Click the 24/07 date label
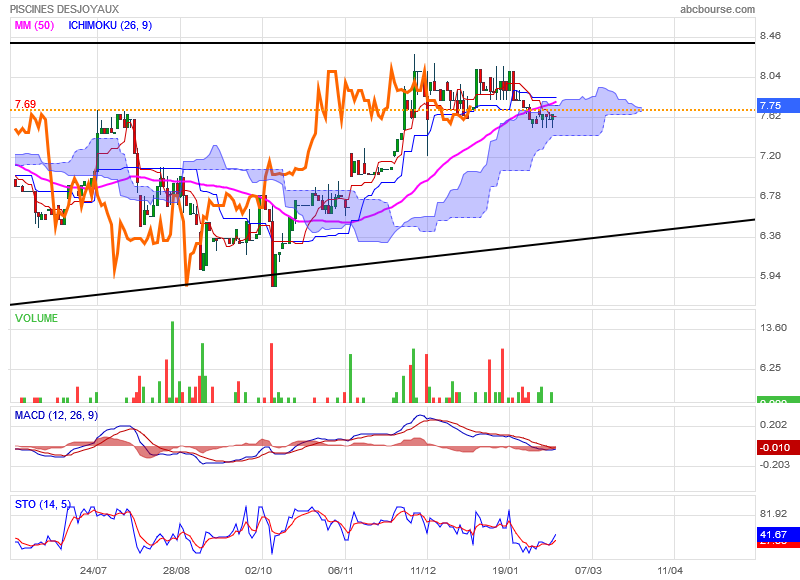The width and height of the screenshot is (800, 580). (x=93, y=570)
